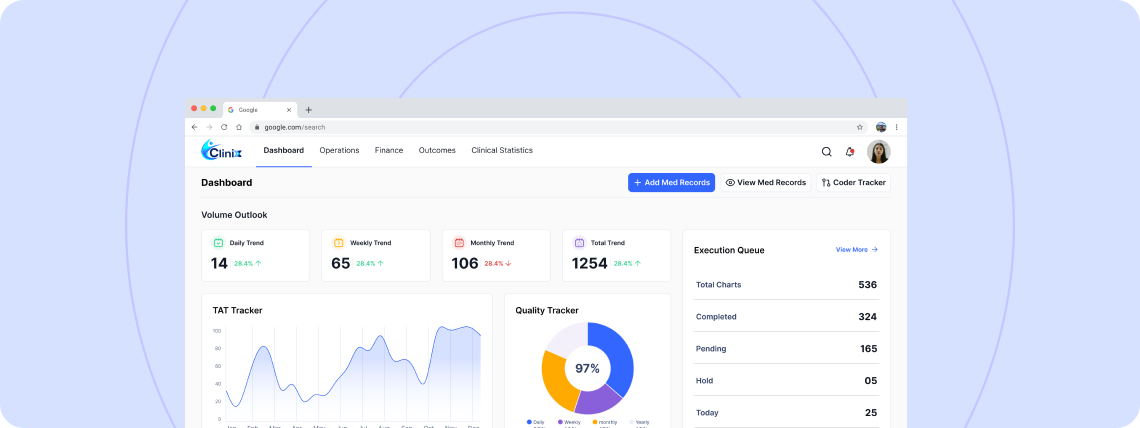Viewport: 1140px width, 428px height.
Task: Reload the page with browser refresh icon
Action: pos(224,127)
